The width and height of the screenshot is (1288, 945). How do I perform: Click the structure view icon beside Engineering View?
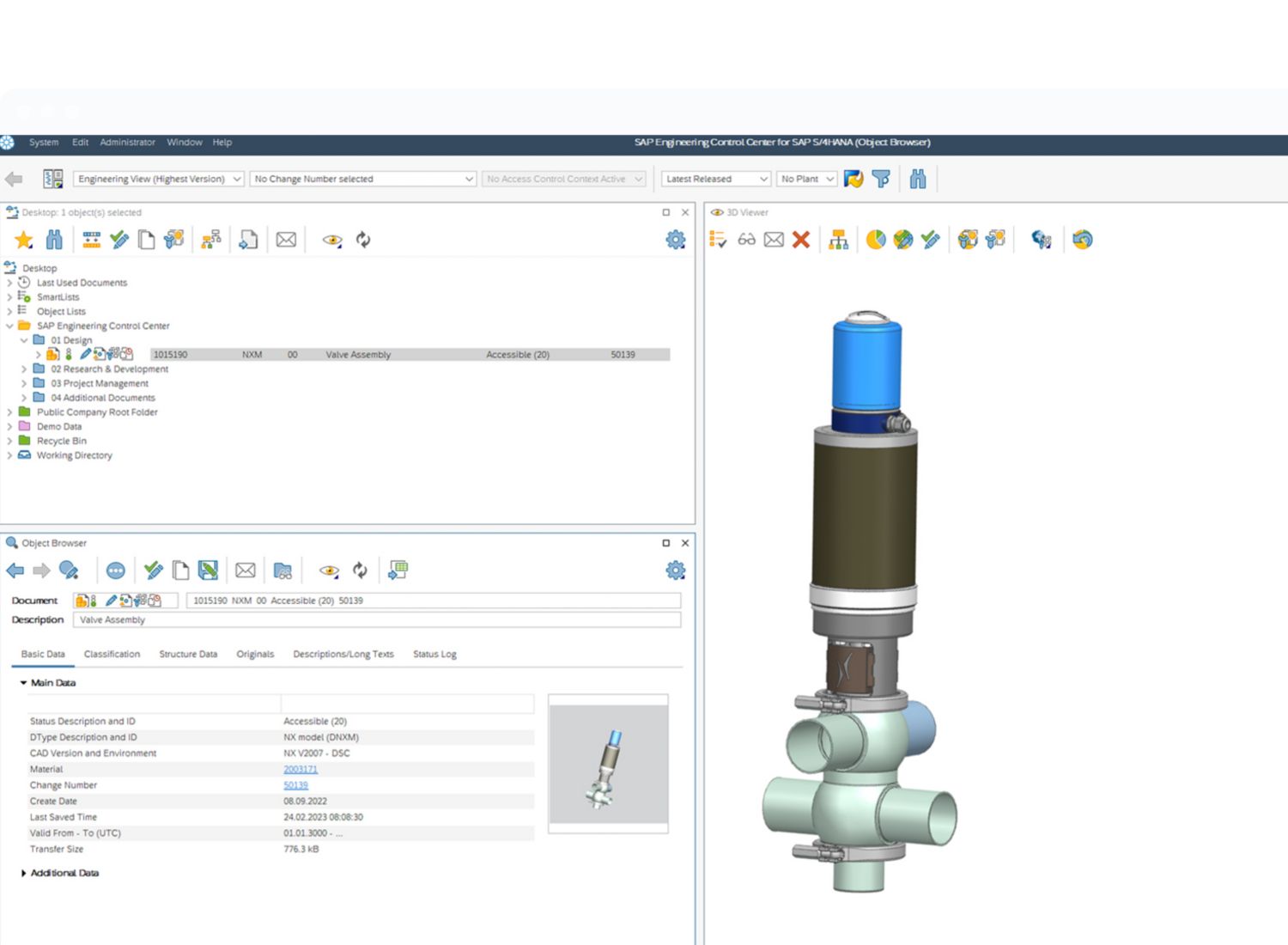tap(53, 179)
